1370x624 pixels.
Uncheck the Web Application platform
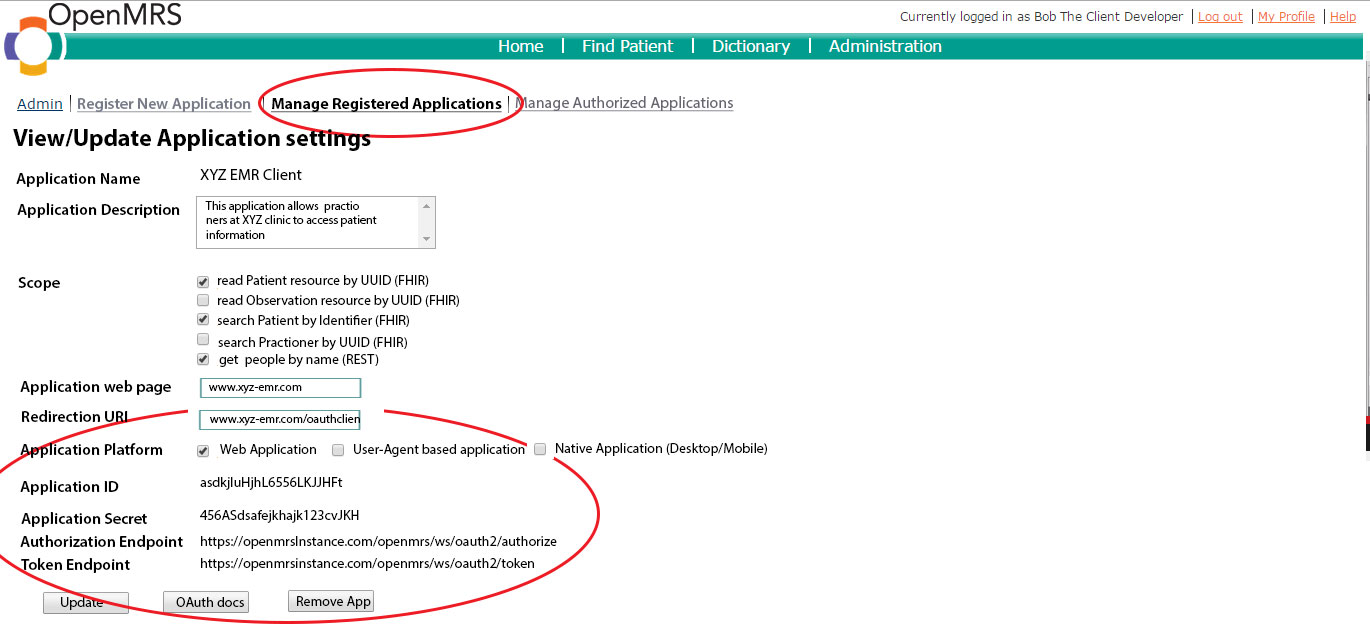coord(203,450)
